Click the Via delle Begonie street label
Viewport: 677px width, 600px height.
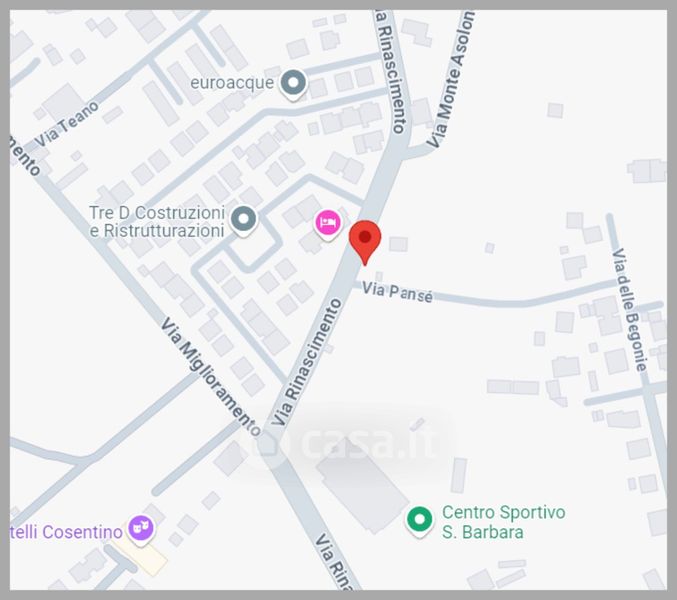630,309
